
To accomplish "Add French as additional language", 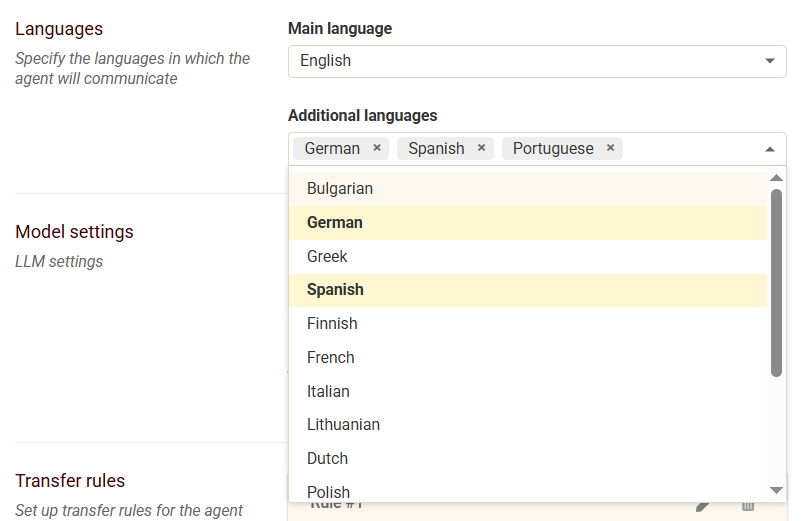I will point(528,357).
